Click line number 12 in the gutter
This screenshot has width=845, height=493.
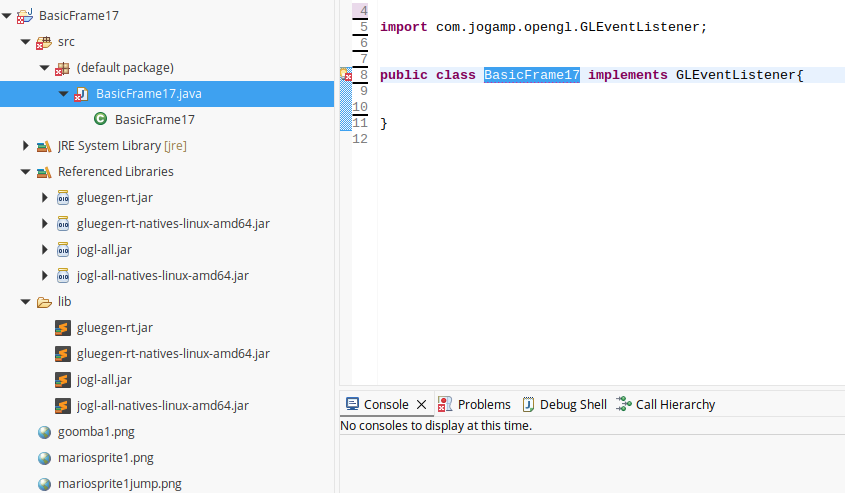(x=360, y=139)
